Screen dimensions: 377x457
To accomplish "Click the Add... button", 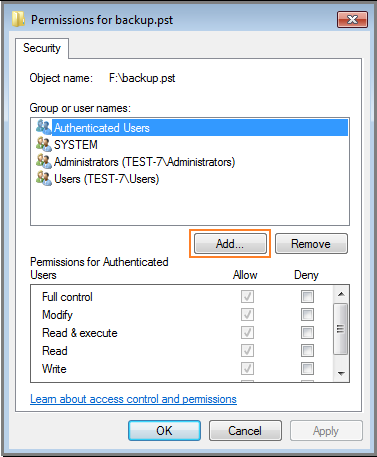I will (230, 244).
